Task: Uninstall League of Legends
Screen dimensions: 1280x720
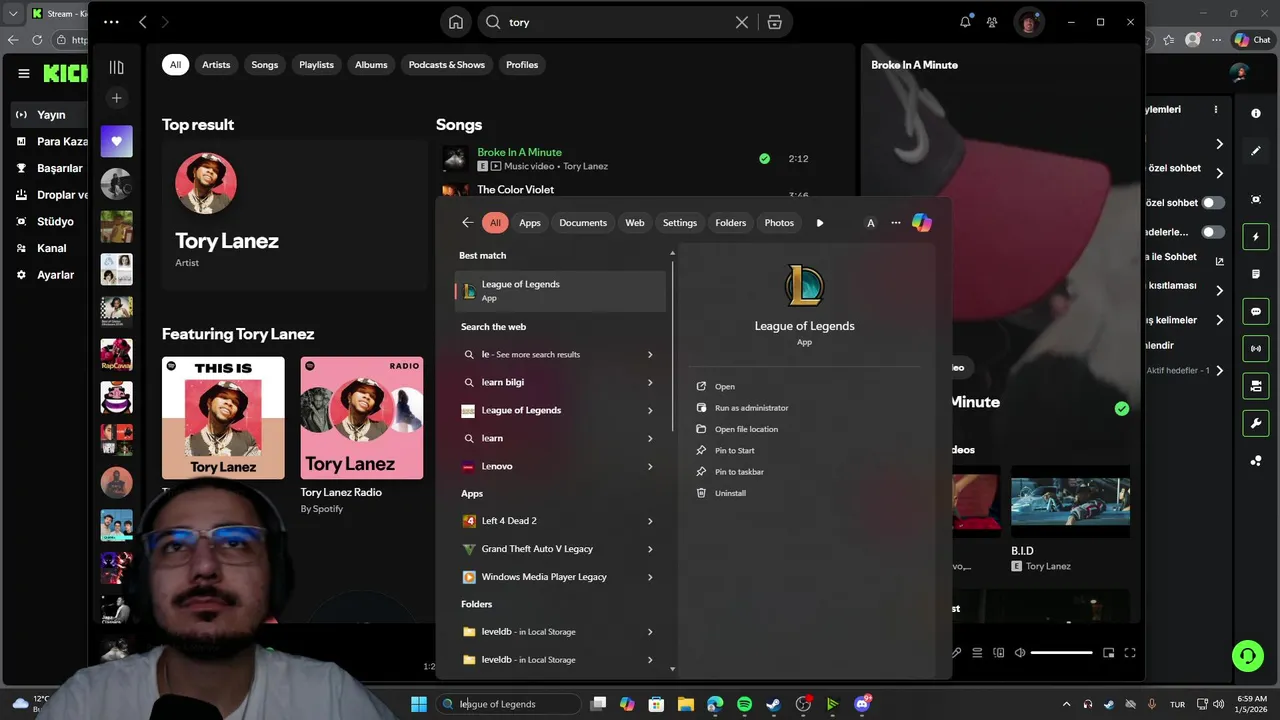Action: 730,493
